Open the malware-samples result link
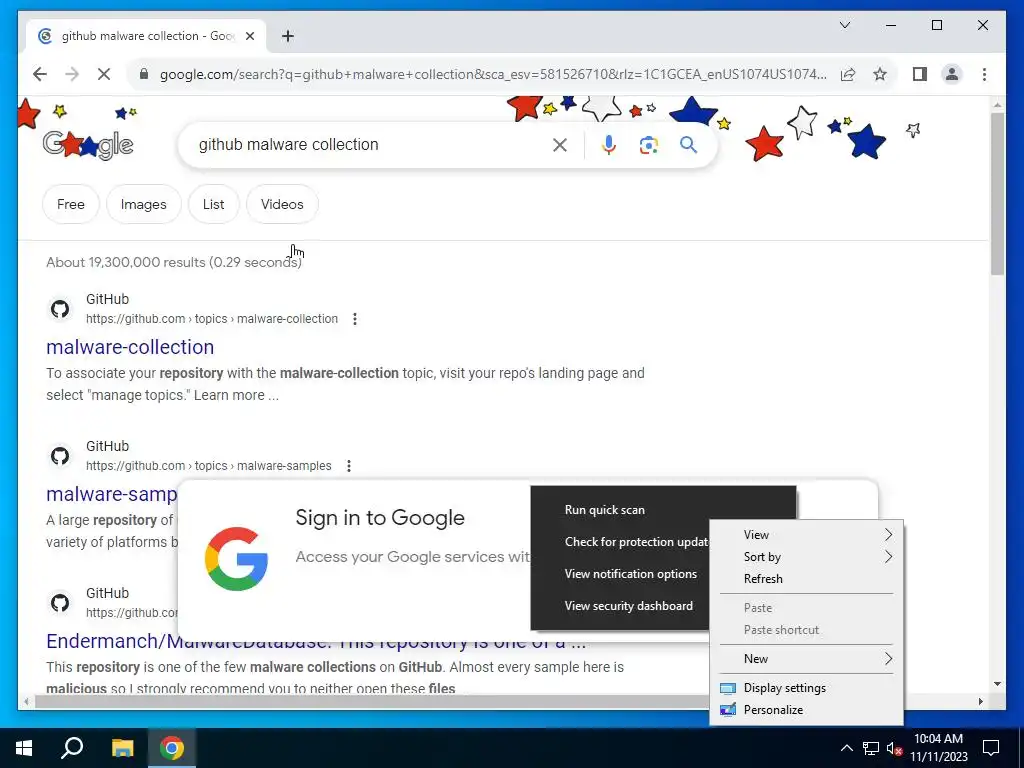 point(111,494)
